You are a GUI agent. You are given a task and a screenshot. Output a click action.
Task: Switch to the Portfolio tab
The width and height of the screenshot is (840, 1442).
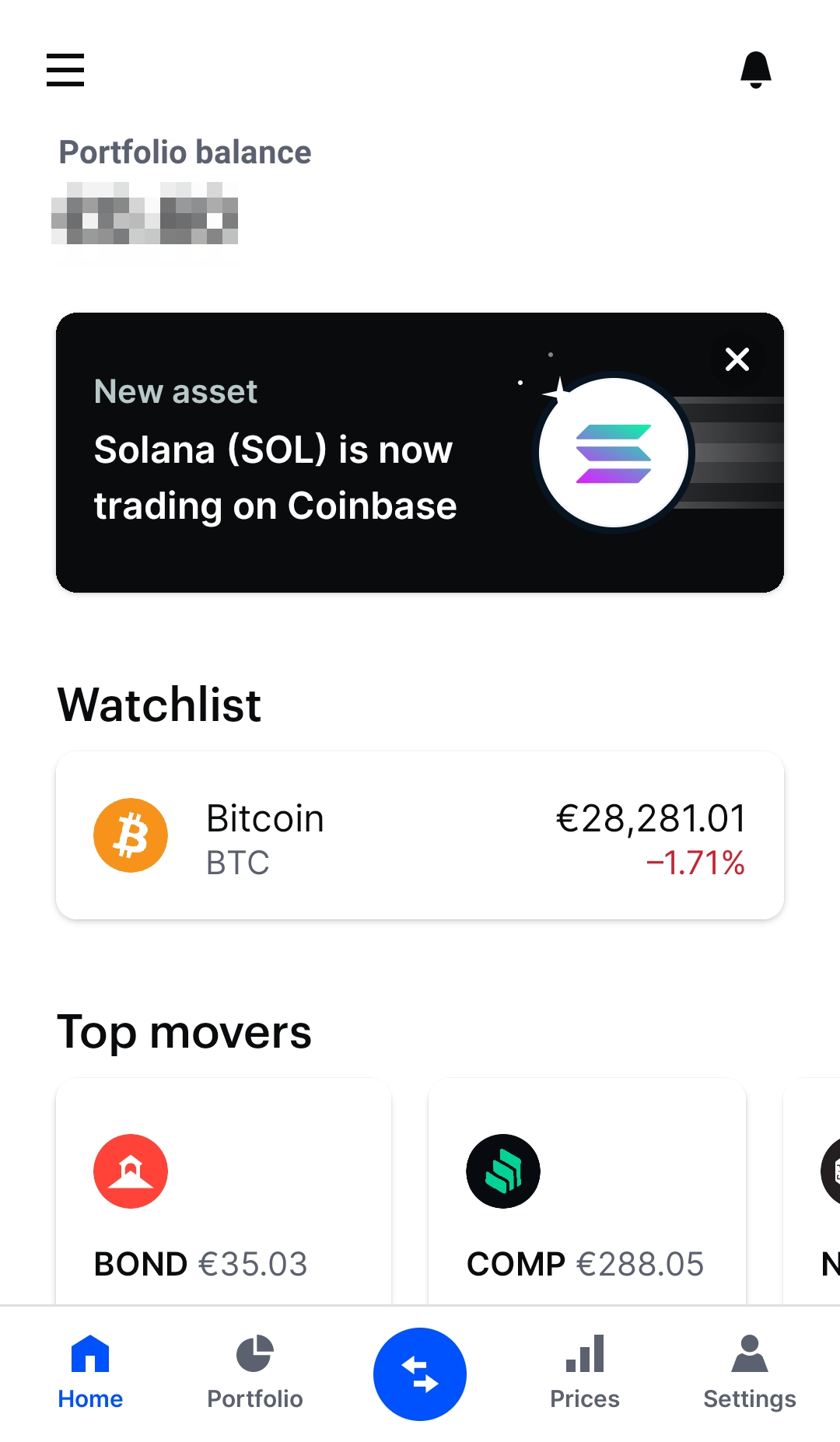coord(255,1373)
